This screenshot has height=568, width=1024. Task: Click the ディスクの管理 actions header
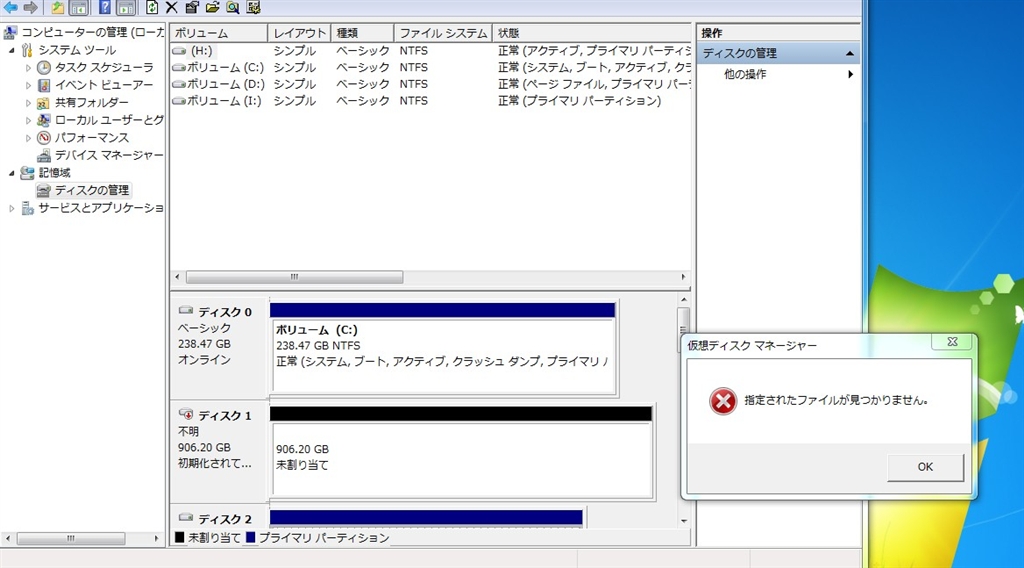point(778,54)
